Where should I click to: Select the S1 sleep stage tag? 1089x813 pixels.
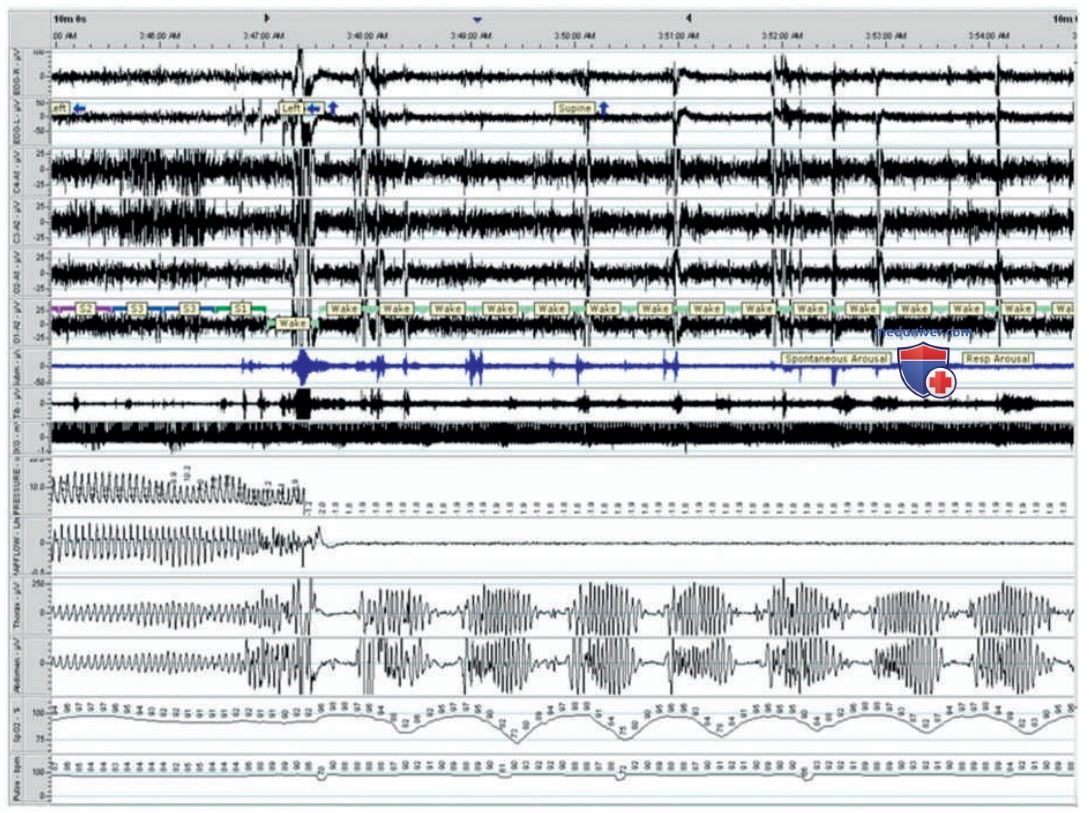coord(240,308)
